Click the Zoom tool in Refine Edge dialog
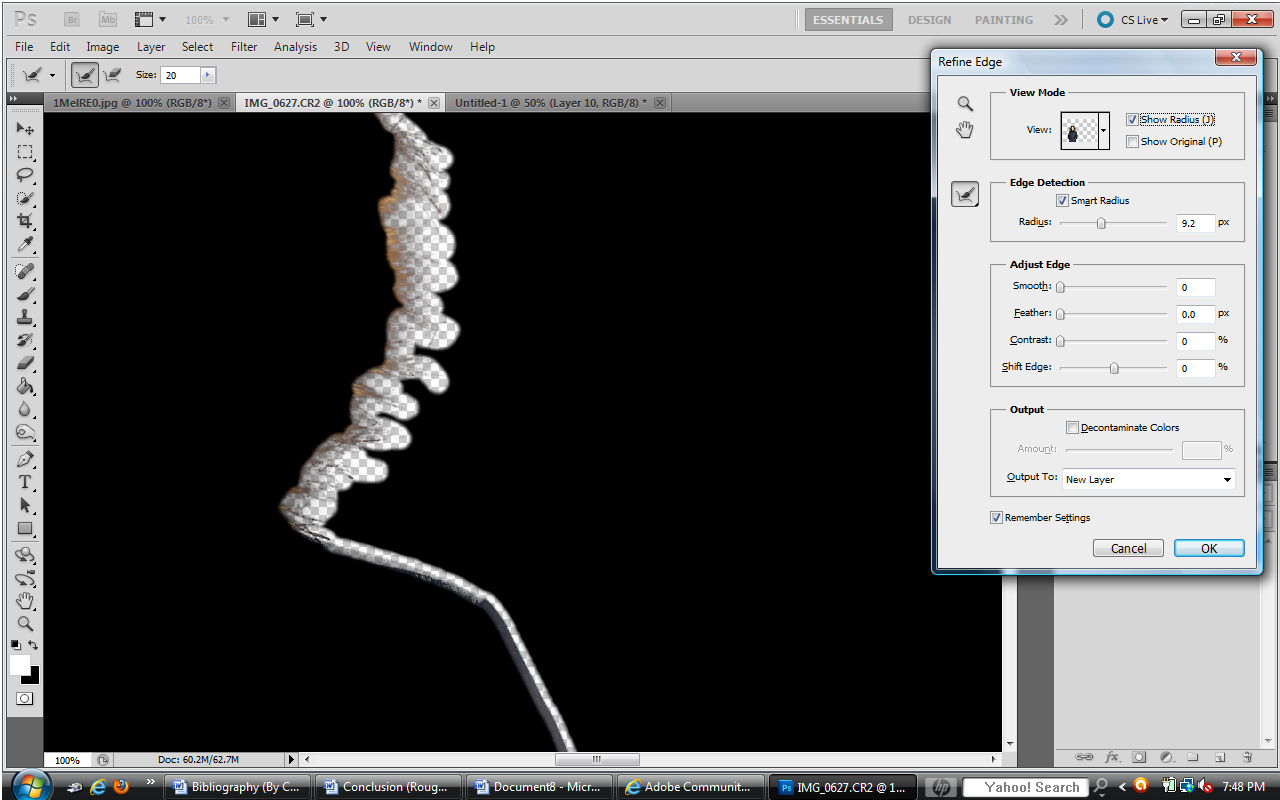 point(964,104)
